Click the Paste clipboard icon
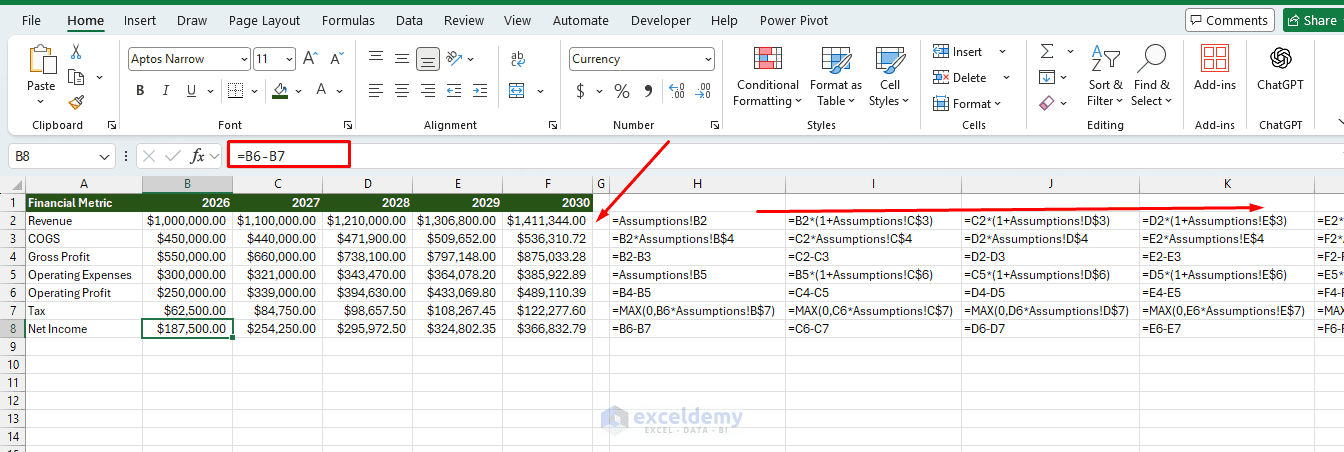1344x452 pixels. click(x=42, y=60)
